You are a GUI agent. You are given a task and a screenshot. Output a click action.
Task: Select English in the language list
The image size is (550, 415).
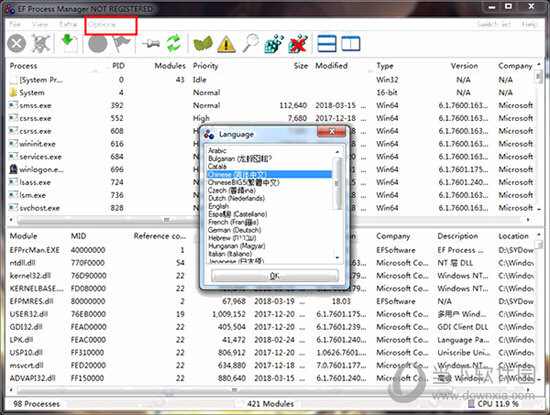click(x=218, y=206)
